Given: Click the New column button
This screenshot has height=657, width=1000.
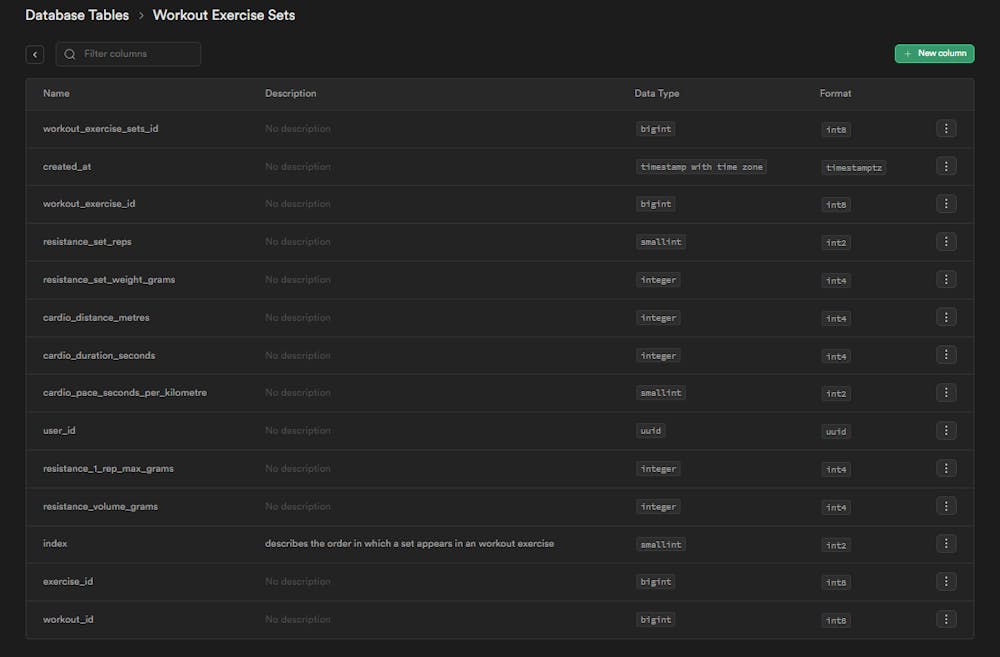Looking at the screenshot, I should pyautogui.click(x=934, y=53).
